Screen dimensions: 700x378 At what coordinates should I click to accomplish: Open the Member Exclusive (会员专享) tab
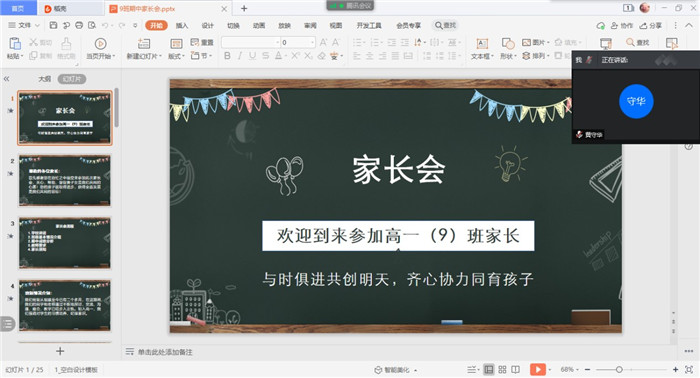click(408, 25)
